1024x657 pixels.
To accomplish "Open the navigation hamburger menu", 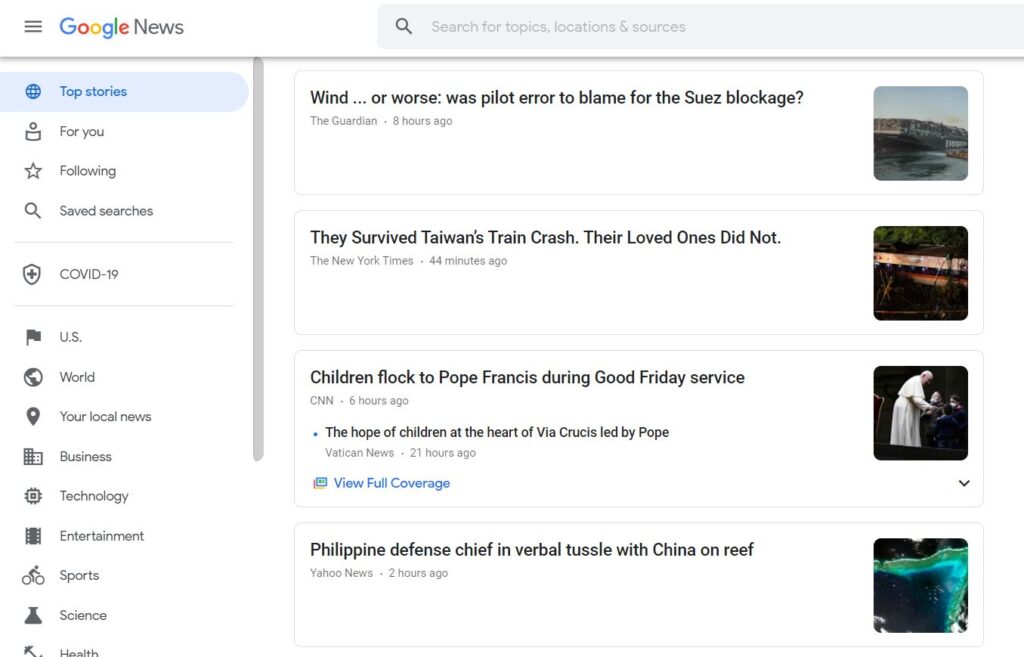I will [33, 26].
